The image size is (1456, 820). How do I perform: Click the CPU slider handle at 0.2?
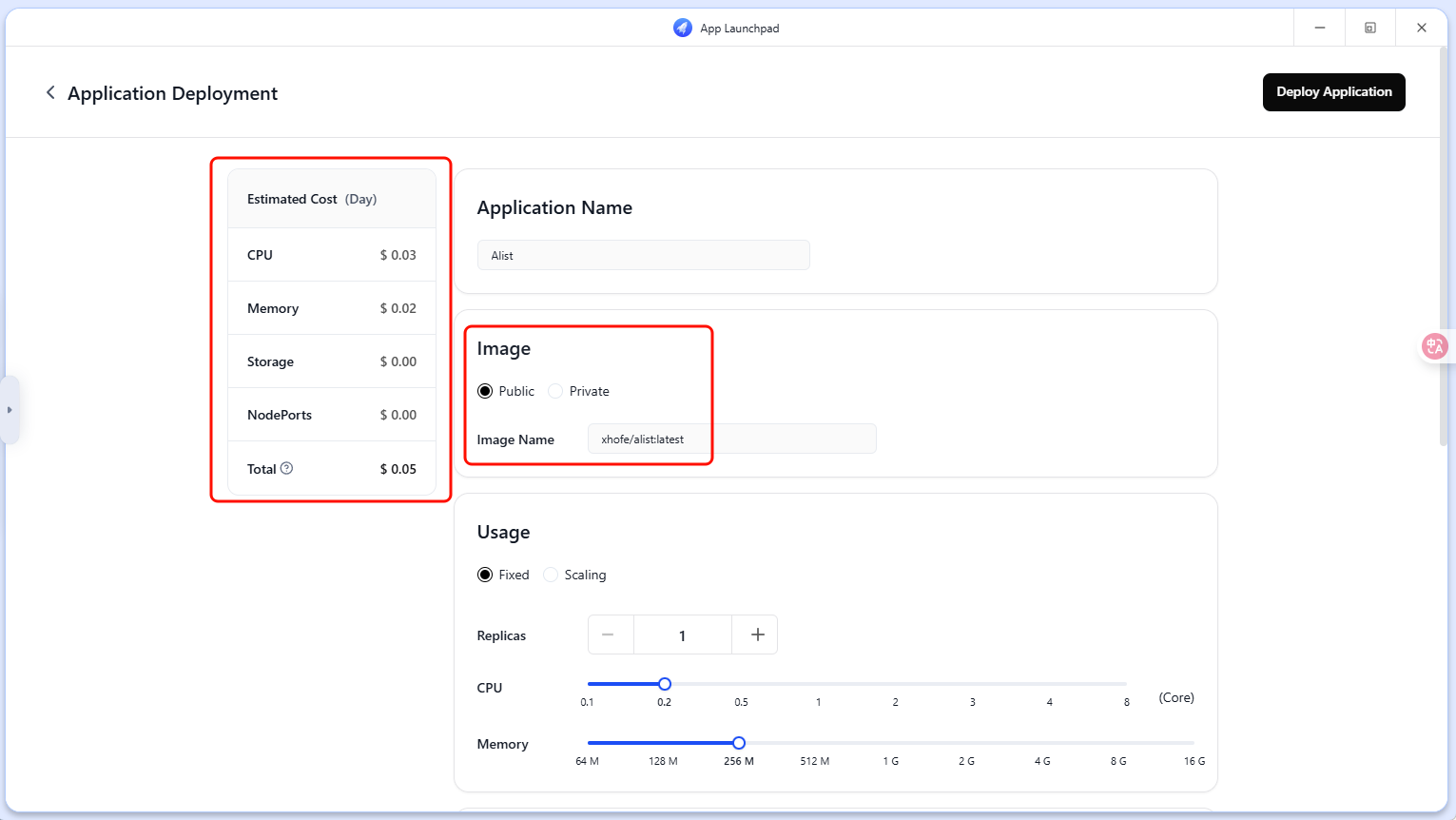(x=665, y=684)
